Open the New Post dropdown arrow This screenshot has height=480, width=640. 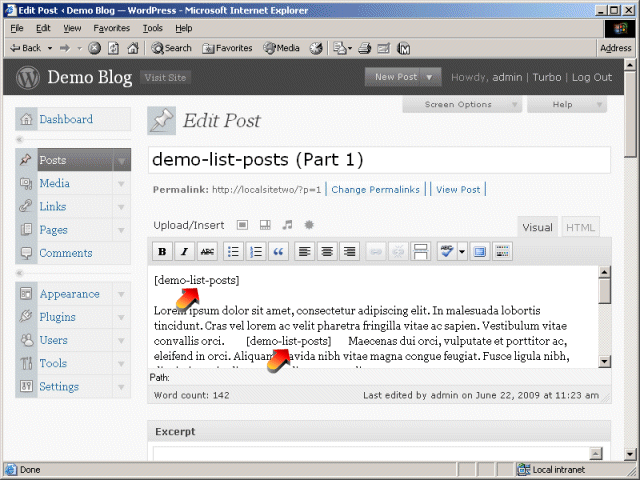429,77
